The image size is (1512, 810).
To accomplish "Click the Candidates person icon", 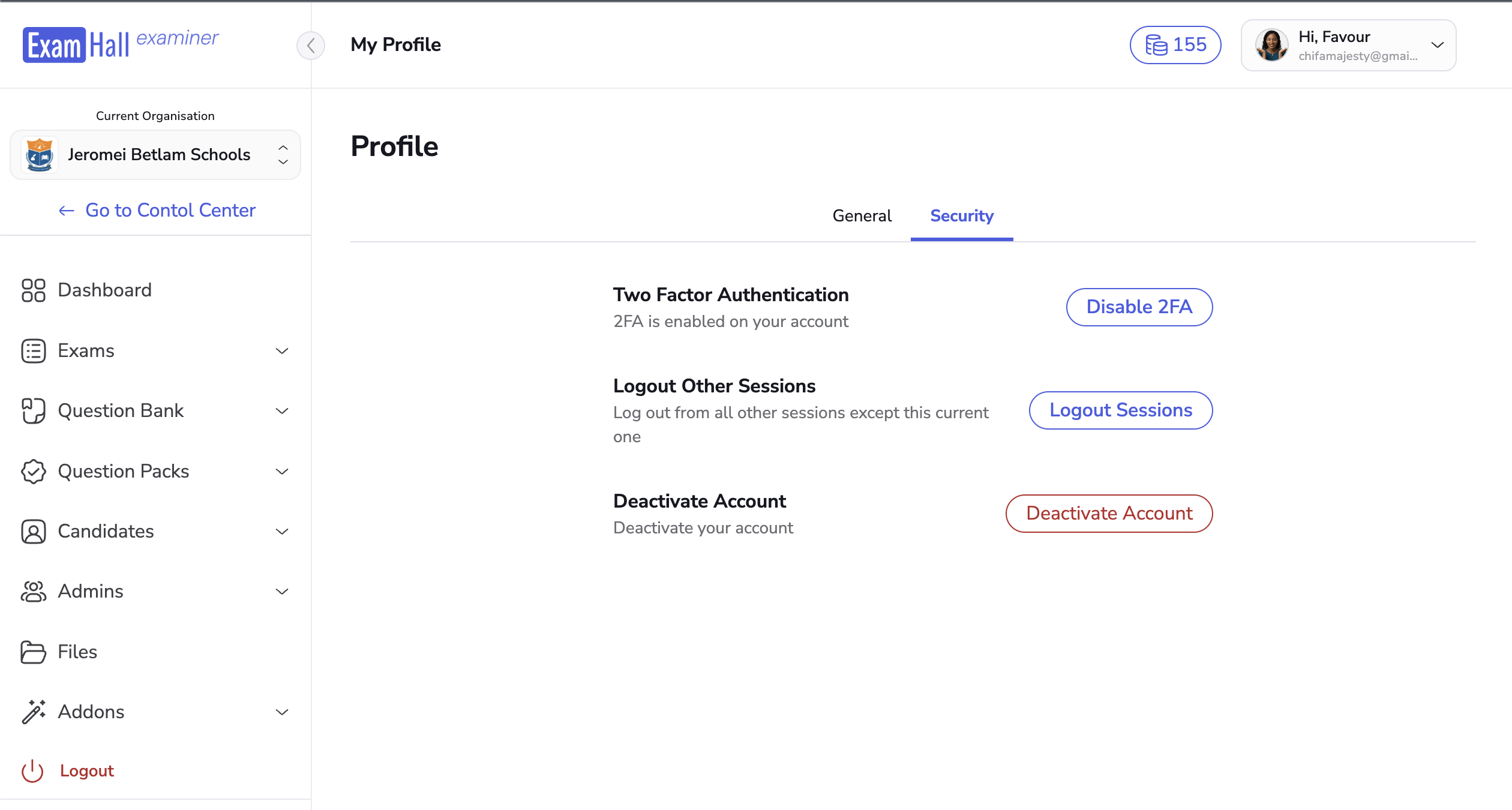I will coord(34,532).
